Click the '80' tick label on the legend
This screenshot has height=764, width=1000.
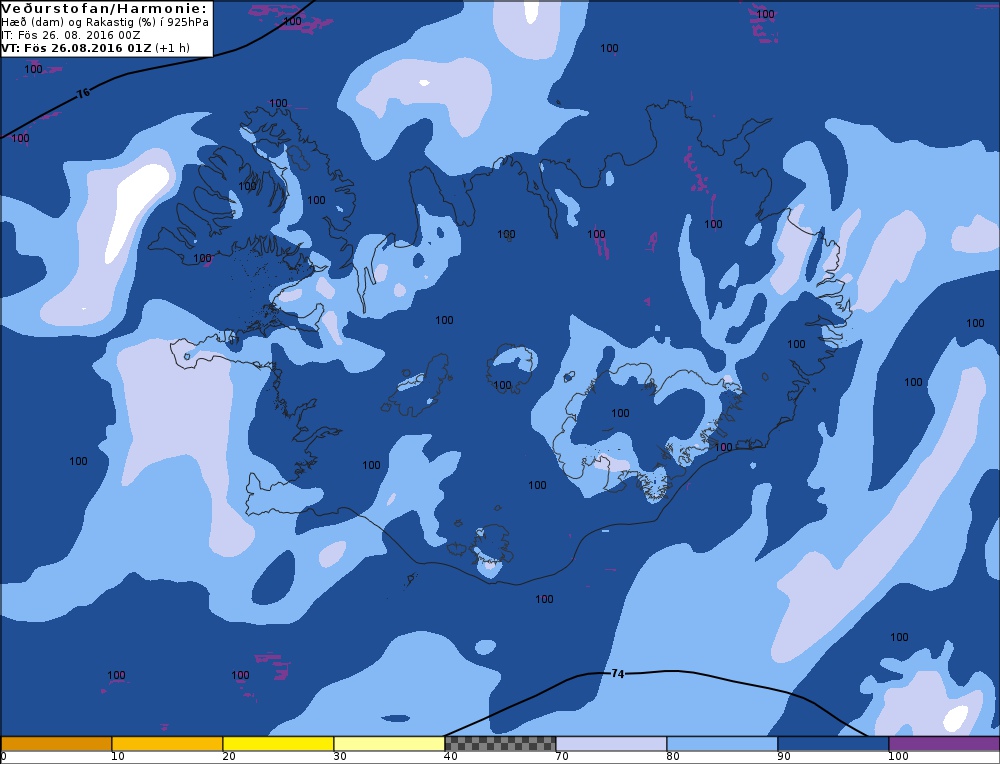click(673, 756)
